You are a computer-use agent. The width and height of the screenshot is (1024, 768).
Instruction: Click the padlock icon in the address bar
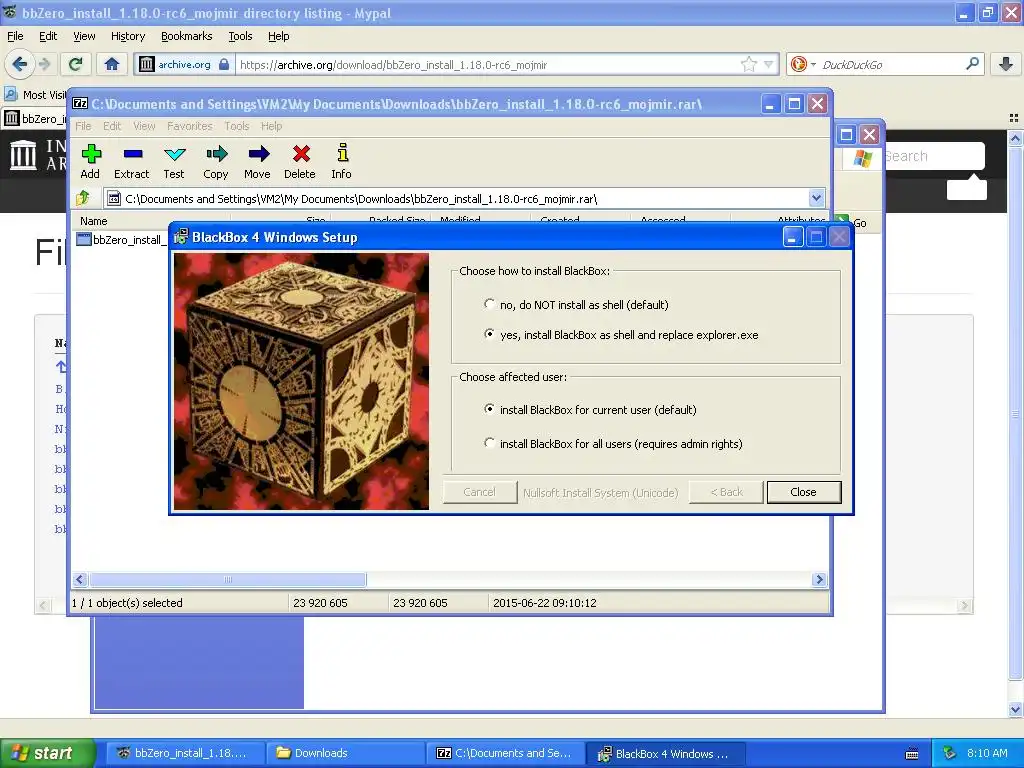(224, 64)
